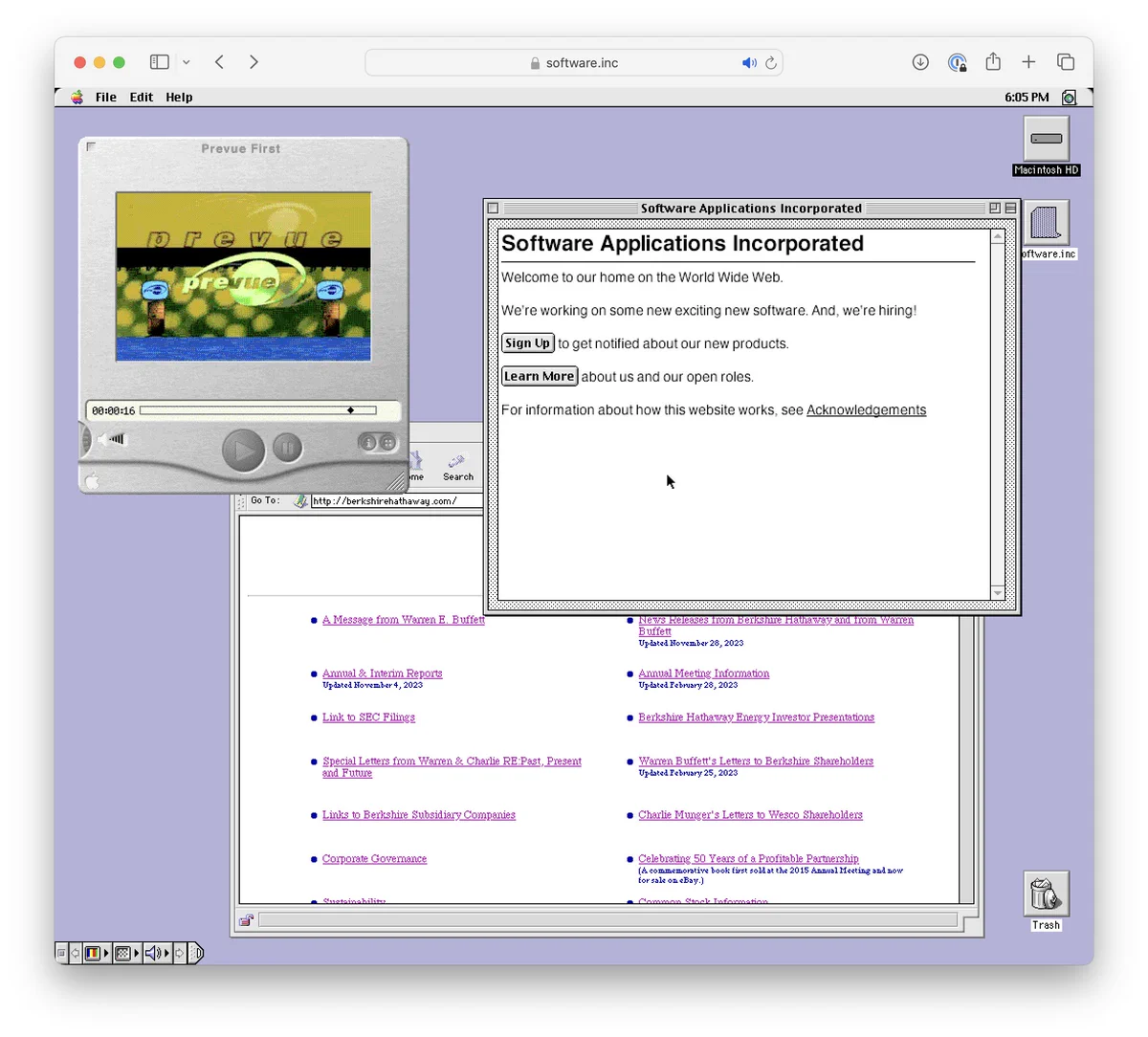Click the windowshade box of the Software Applications window

(x=1010, y=208)
